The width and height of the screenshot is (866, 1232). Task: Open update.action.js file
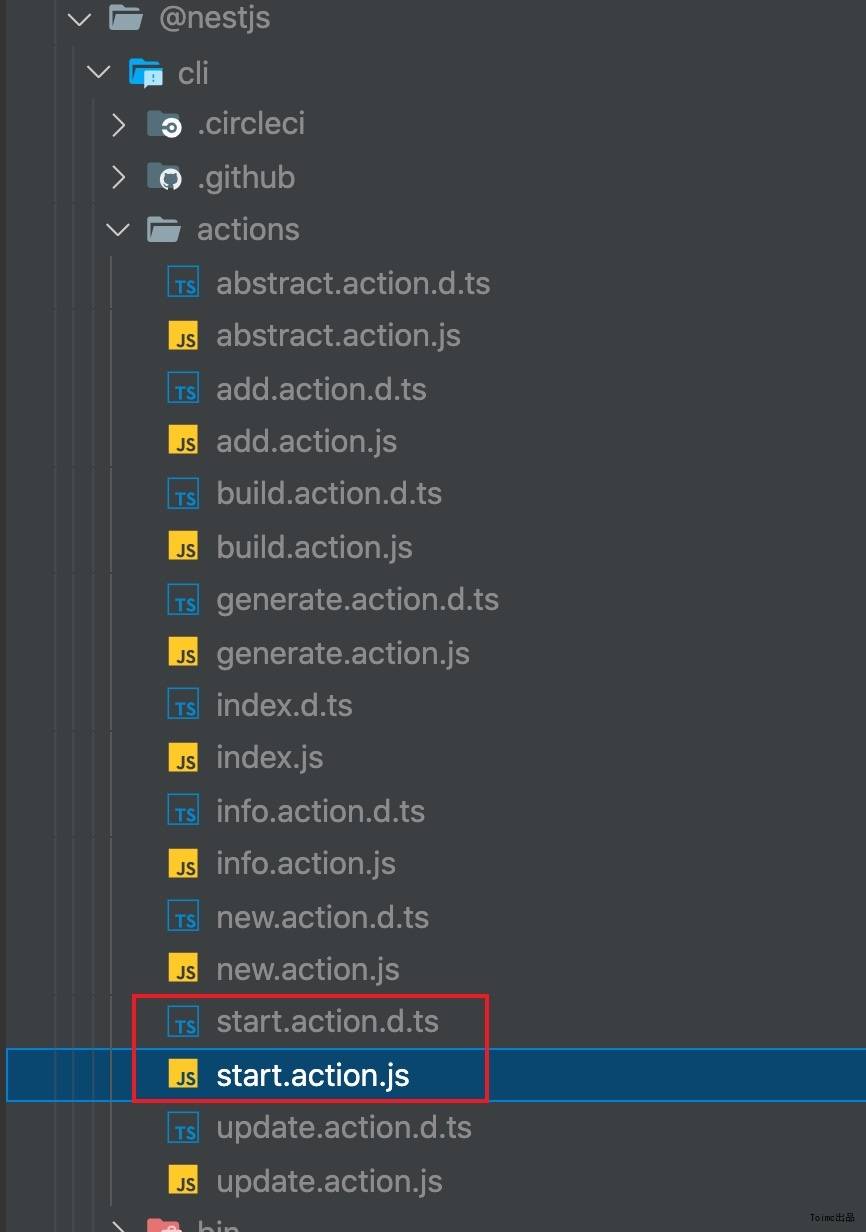(x=330, y=1181)
